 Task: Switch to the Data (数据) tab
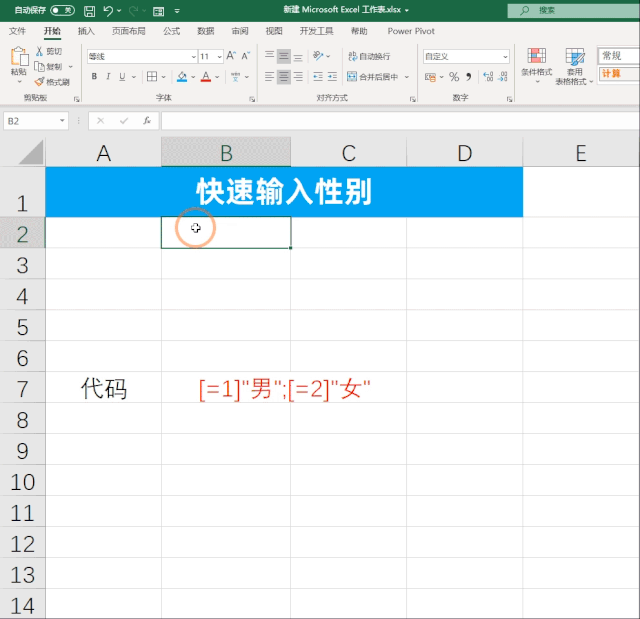[205, 31]
